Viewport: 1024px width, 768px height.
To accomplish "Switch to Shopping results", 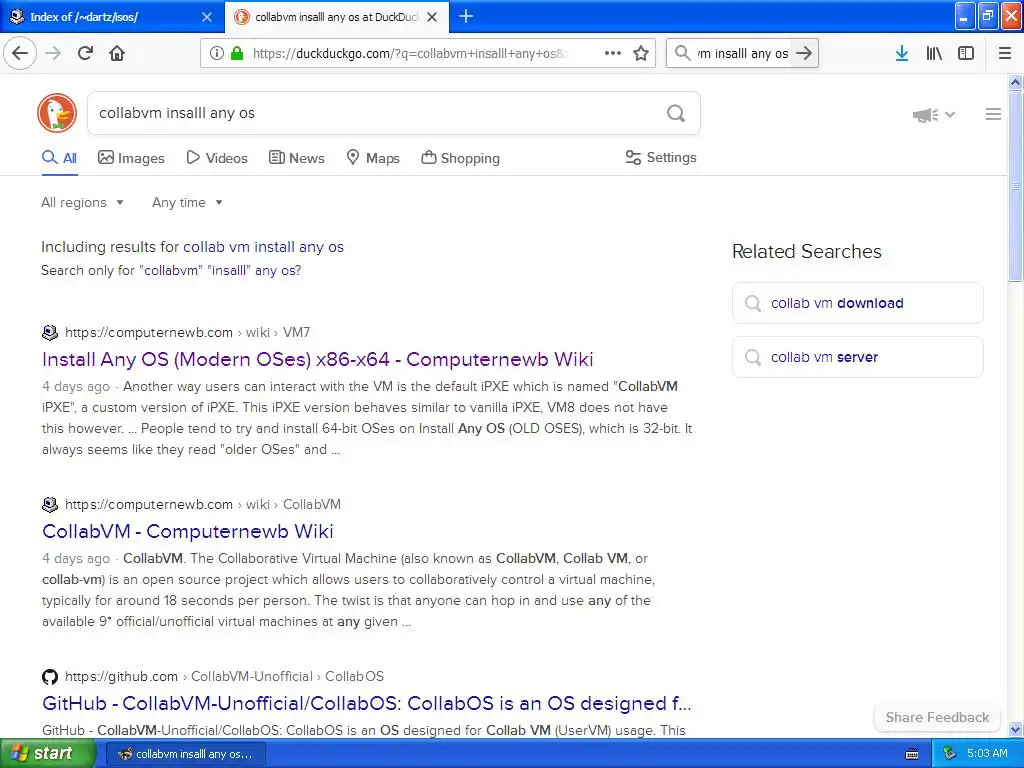I will pyautogui.click(x=460, y=158).
